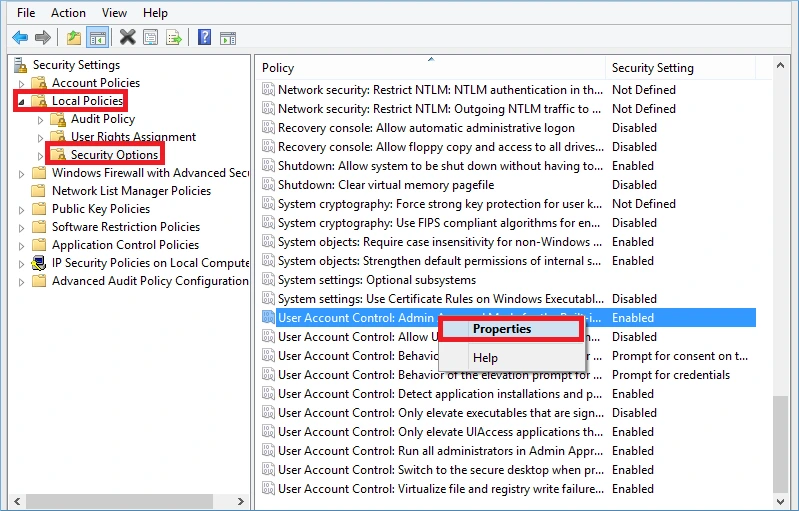
Task: Expand the Public Key Policies node
Action: [x=22, y=209]
